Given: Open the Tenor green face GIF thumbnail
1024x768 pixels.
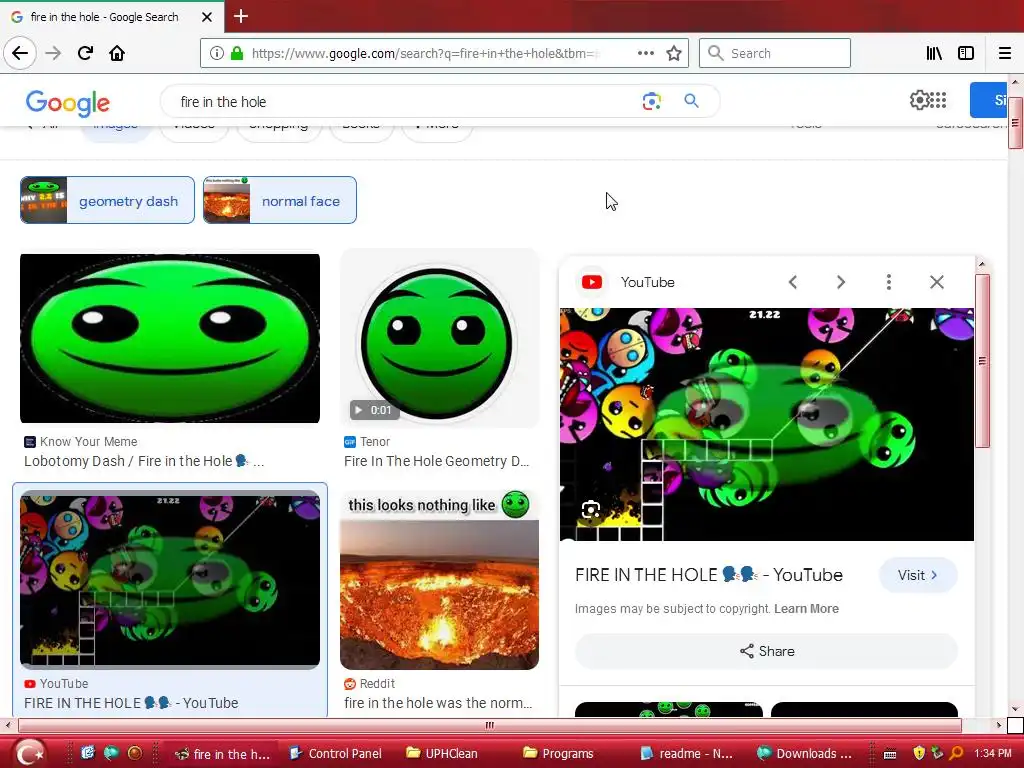Looking at the screenshot, I should point(439,338).
